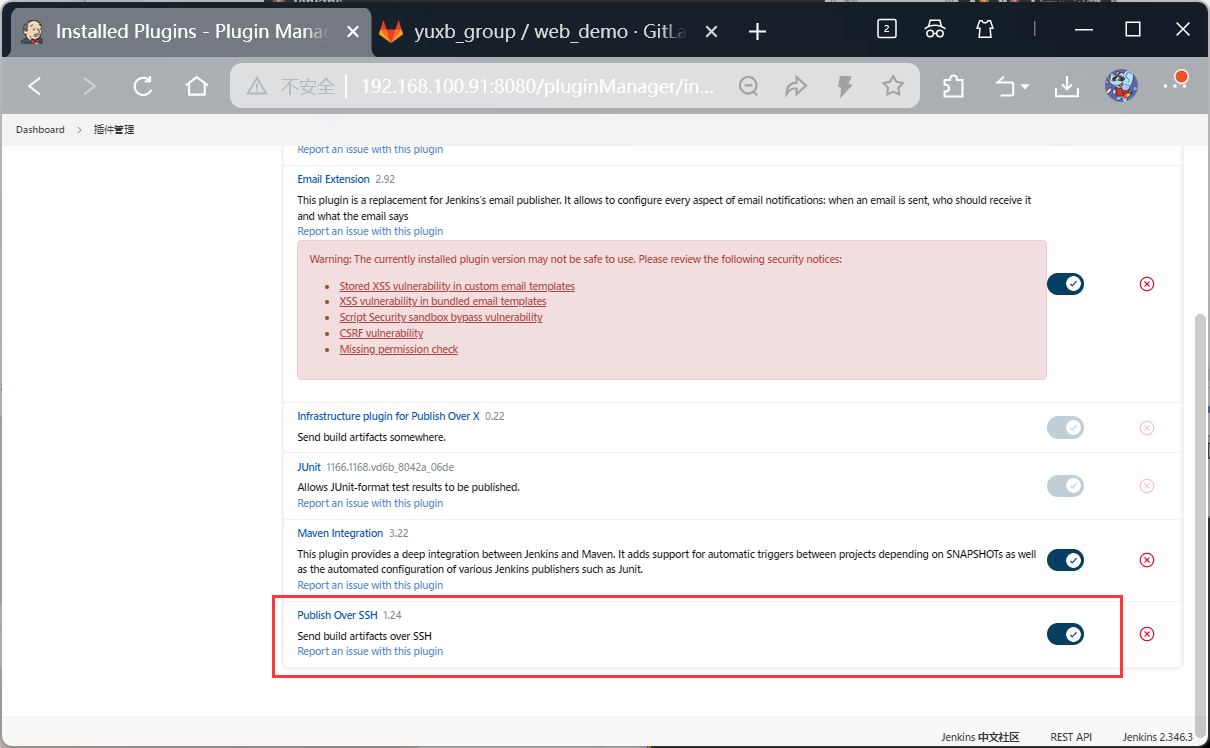Viewport: 1210px width, 748px height.
Task: Disable the Email Extension plugin toggle
Action: coord(1065,284)
